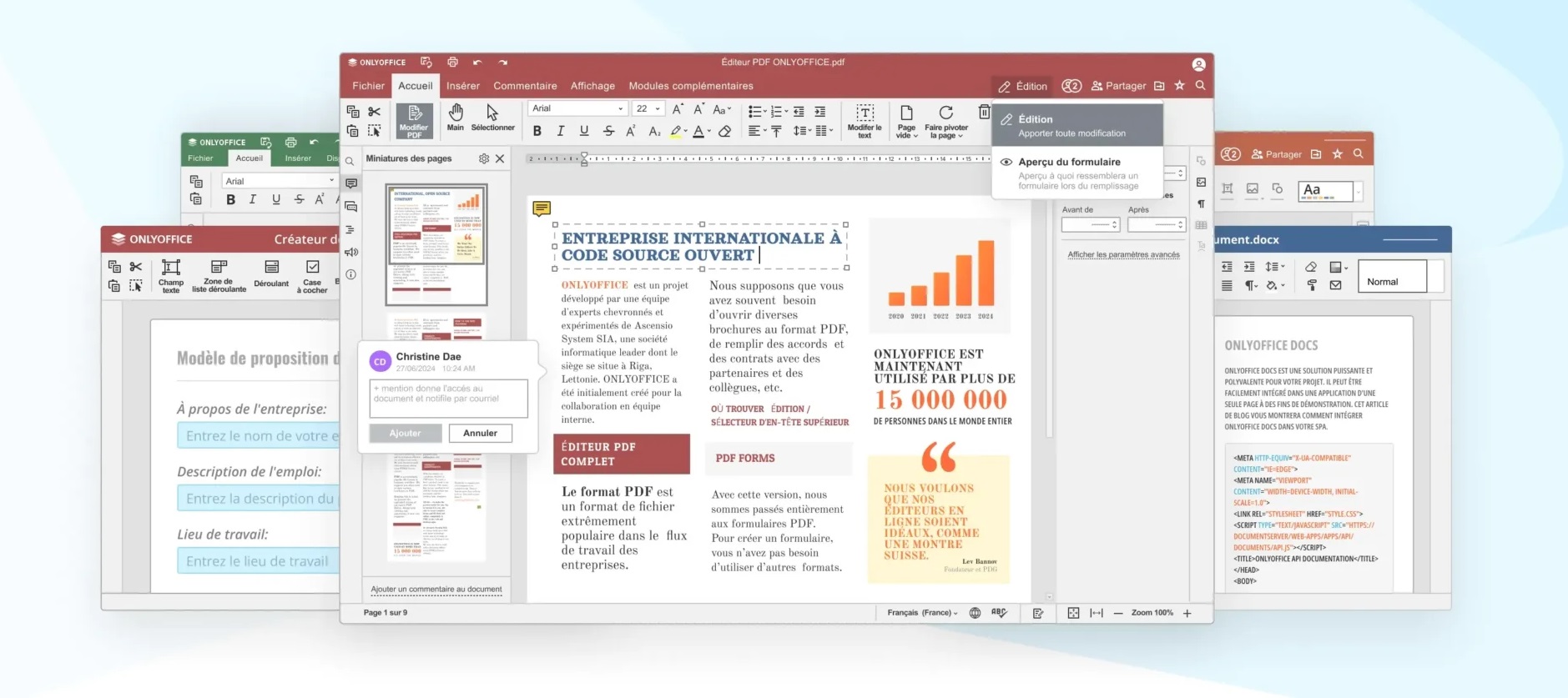This screenshot has height=698, width=1568.
Task: Expand the Français (France) language selector
Action: point(922,613)
